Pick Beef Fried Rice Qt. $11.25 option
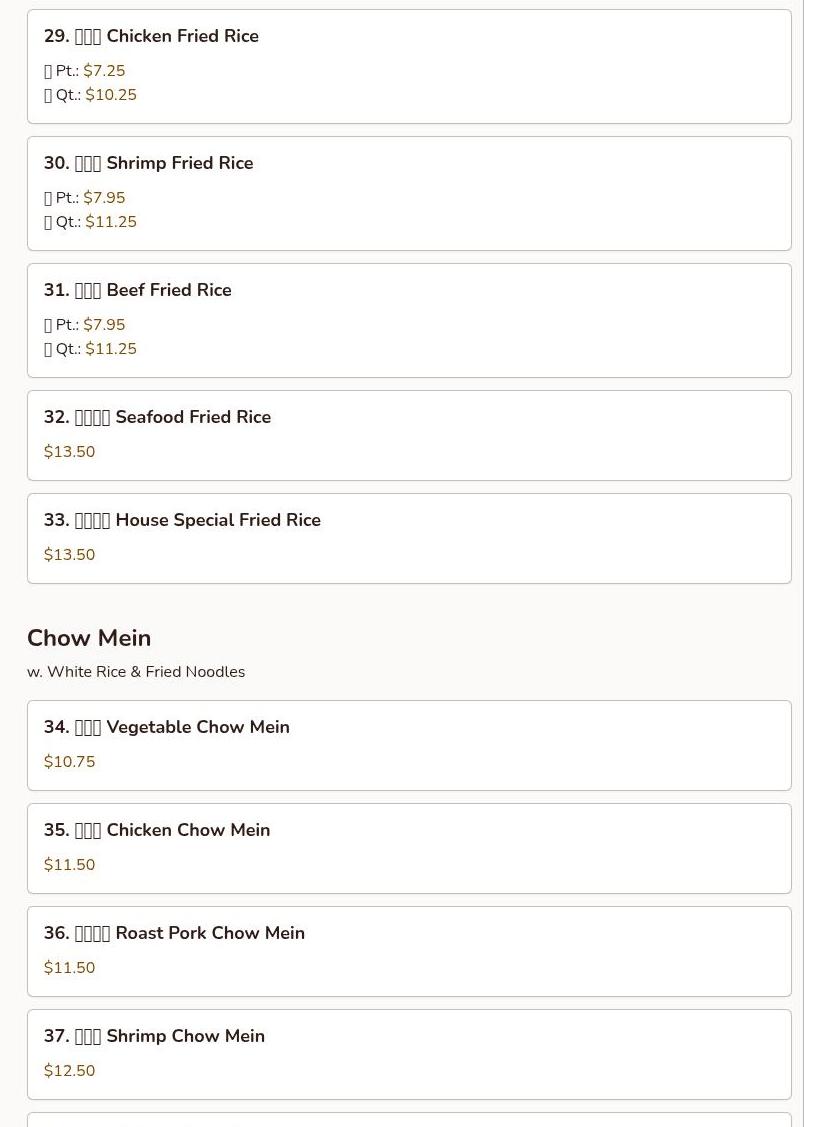824x1127 pixels. [x=90, y=349]
